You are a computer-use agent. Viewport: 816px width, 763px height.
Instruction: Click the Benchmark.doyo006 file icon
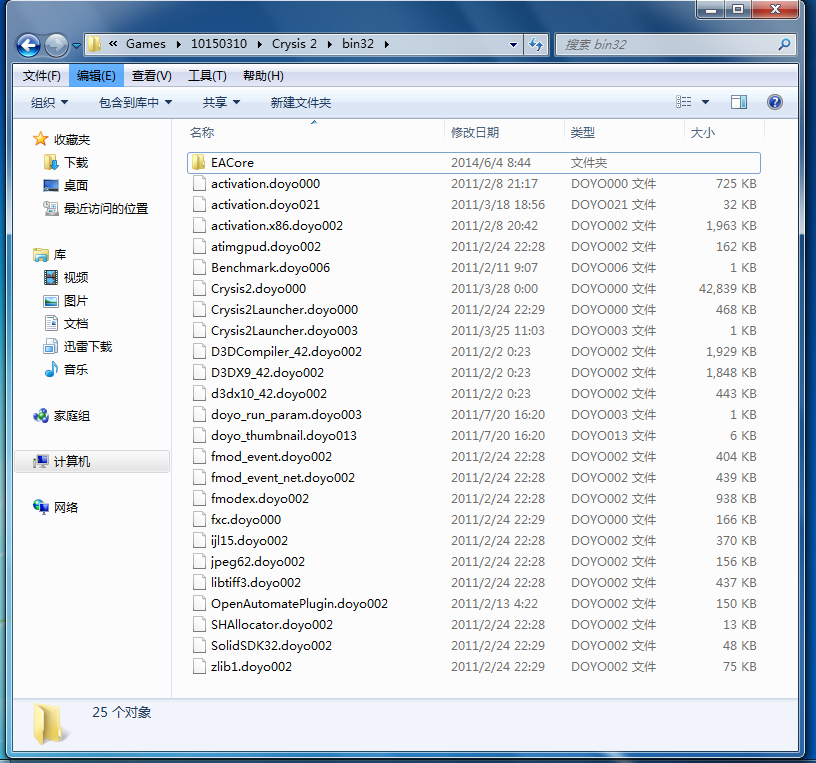199,268
